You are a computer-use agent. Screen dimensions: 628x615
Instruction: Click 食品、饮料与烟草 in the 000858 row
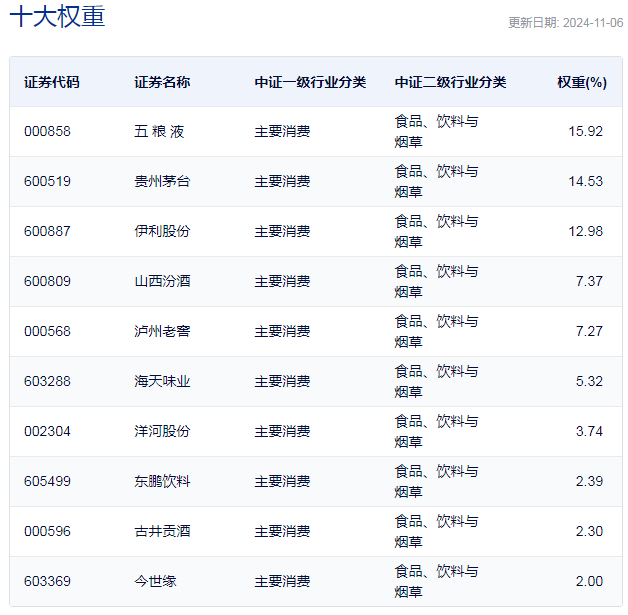click(437, 131)
